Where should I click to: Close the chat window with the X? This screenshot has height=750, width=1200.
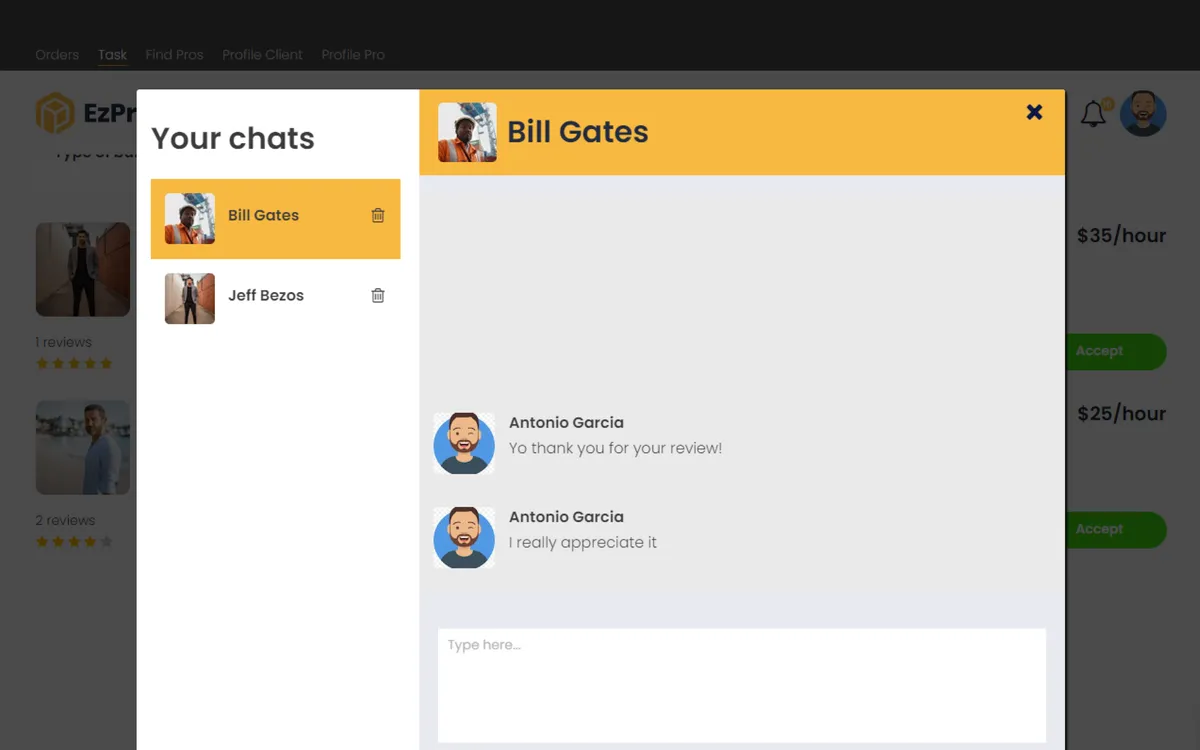coord(1035,112)
